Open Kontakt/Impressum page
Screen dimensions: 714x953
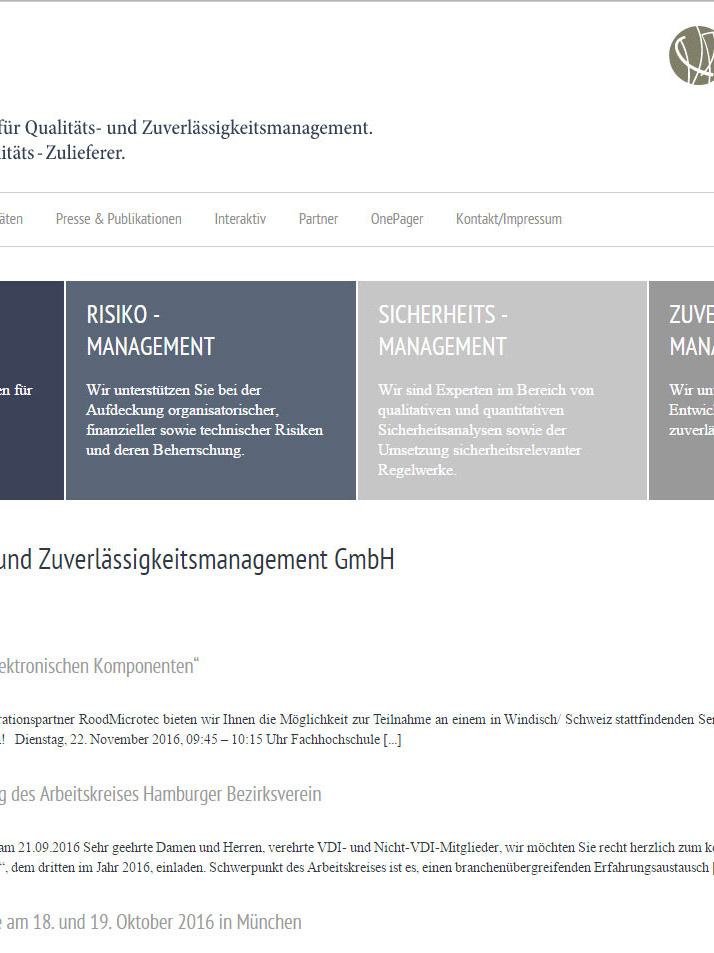click(x=509, y=219)
